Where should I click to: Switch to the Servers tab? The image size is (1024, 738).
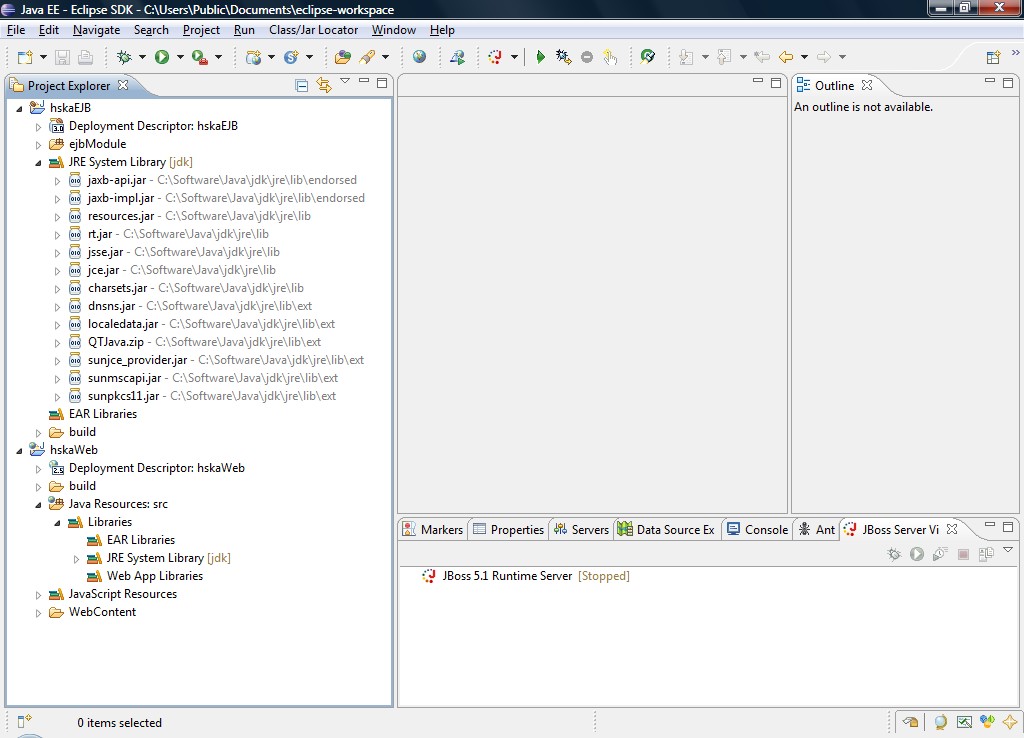pos(581,530)
